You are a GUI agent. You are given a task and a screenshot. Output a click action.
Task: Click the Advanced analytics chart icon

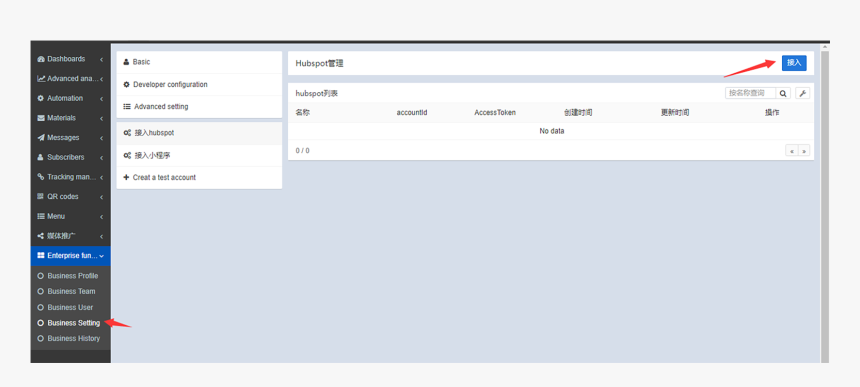click(41, 79)
